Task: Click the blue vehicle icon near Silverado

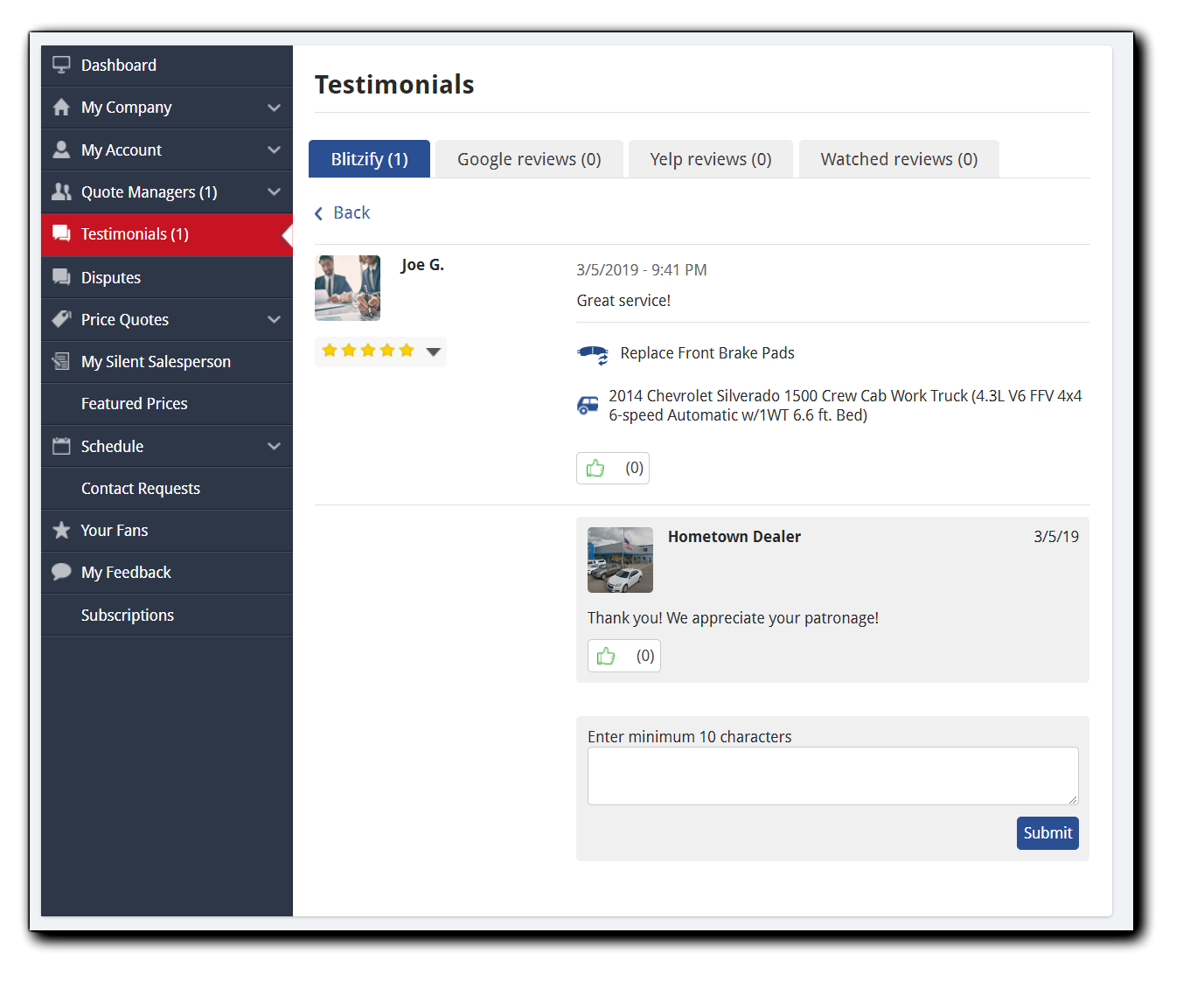Action: tap(588, 406)
